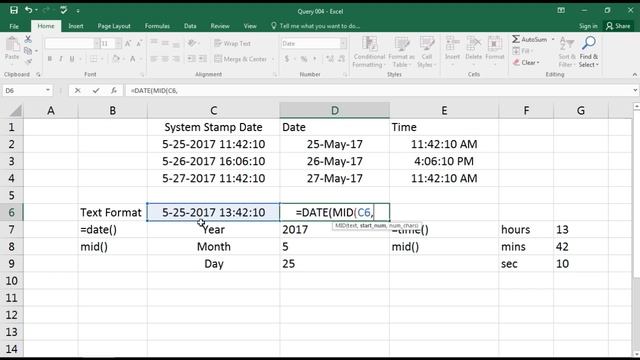Open the font name combo box
Viewport: 640px width, 360px height.
coord(72,43)
